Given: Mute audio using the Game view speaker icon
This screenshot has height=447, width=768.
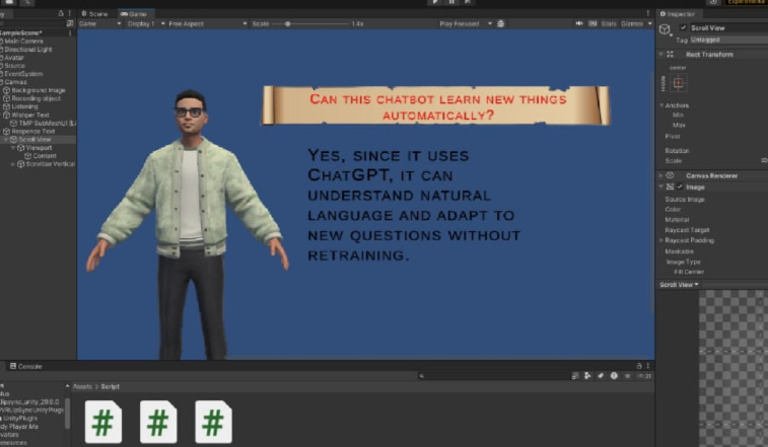Looking at the screenshot, I should point(579,24).
